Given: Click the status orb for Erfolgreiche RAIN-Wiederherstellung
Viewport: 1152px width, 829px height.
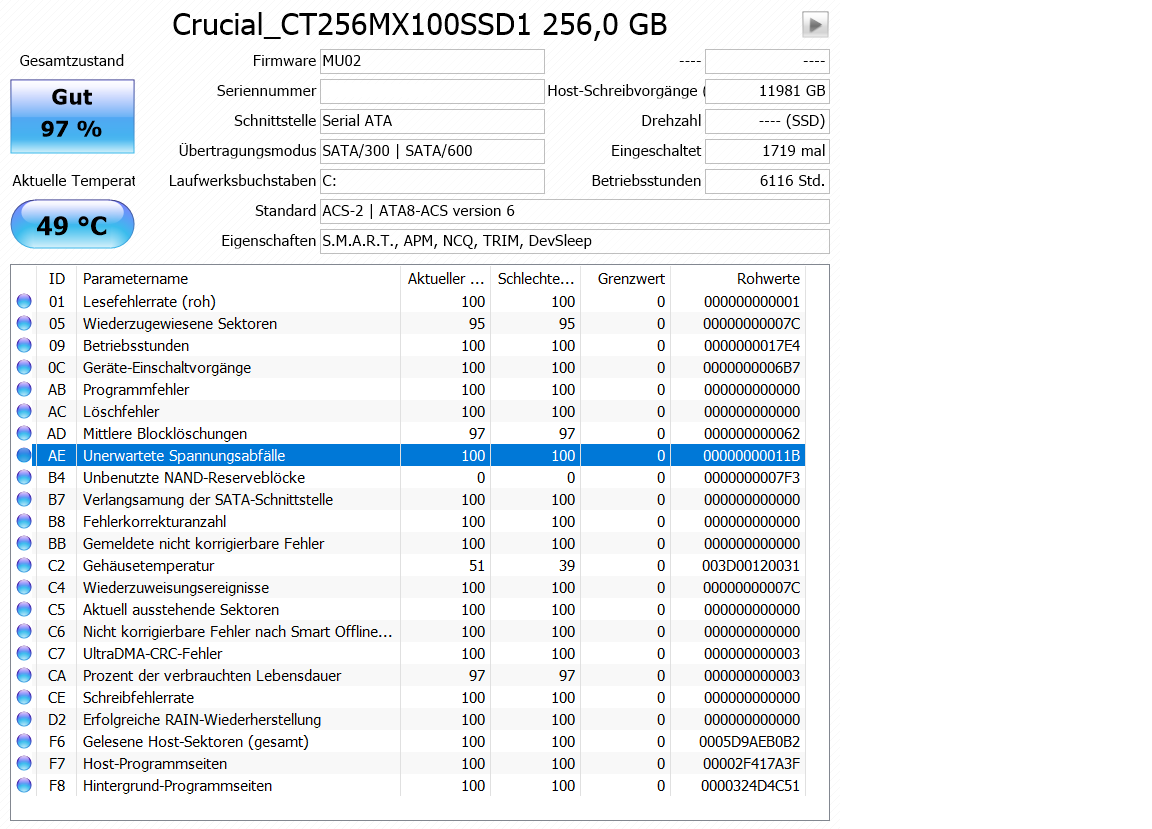Looking at the screenshot, I should point(24,719).
